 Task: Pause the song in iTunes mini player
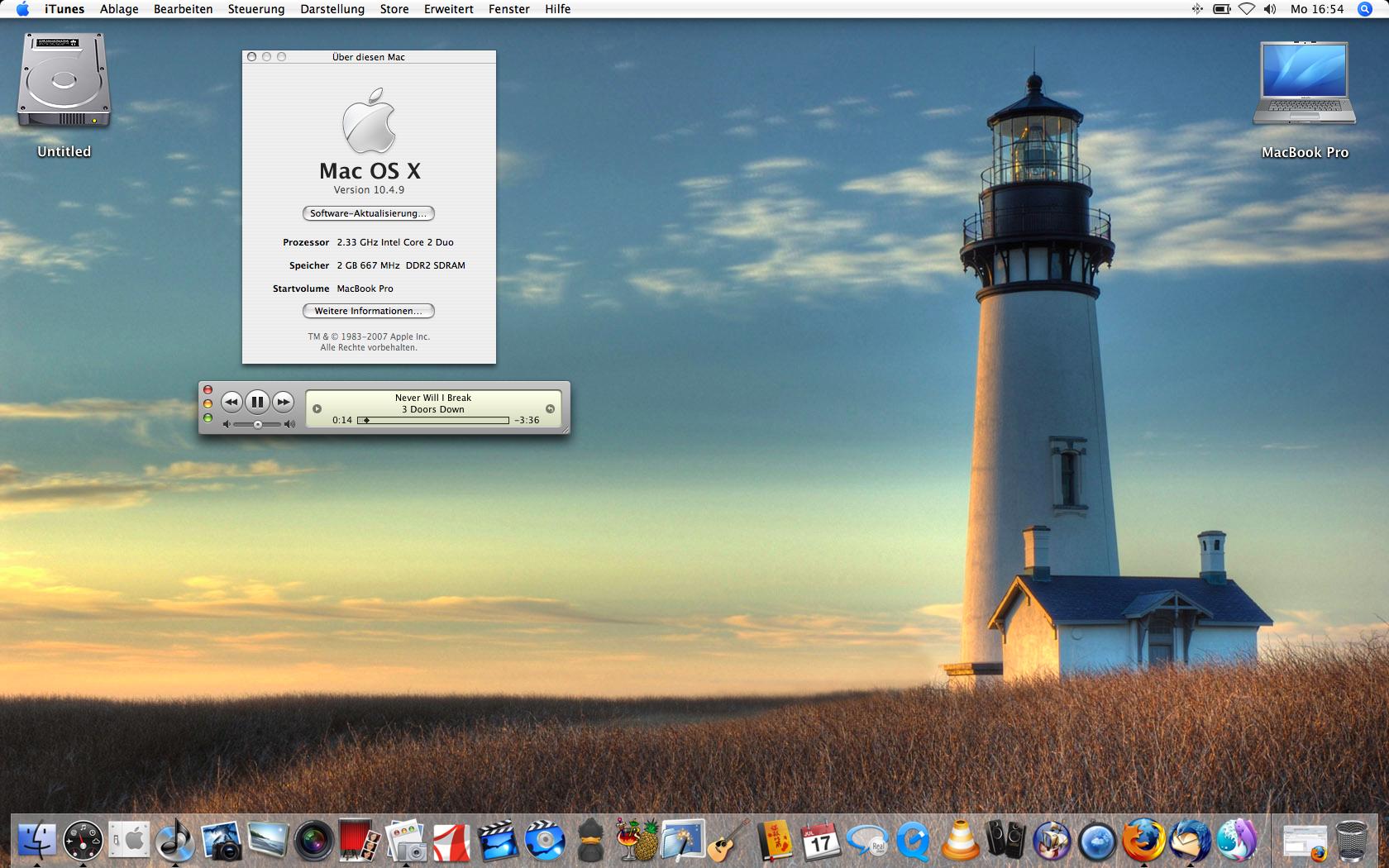257,402
